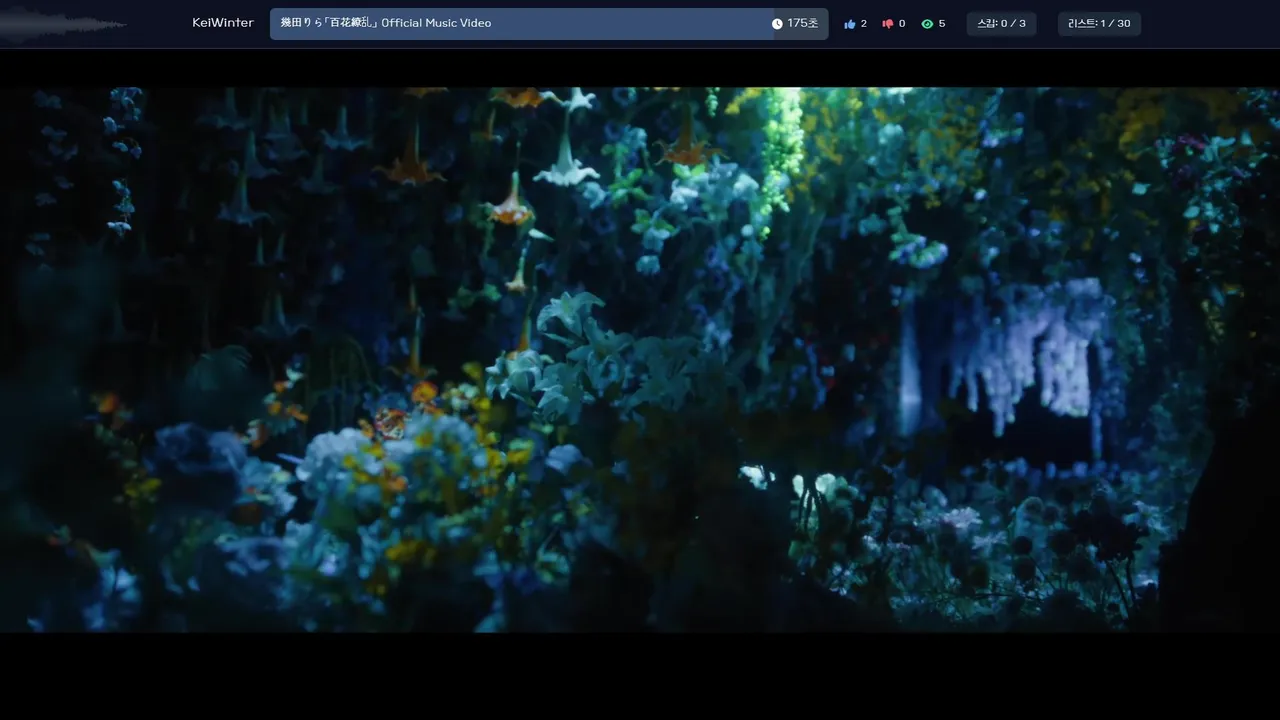The height and width of the screenshot is (720, 1280).
Task: Click the KeiWinter username
Action: [223, 23]
